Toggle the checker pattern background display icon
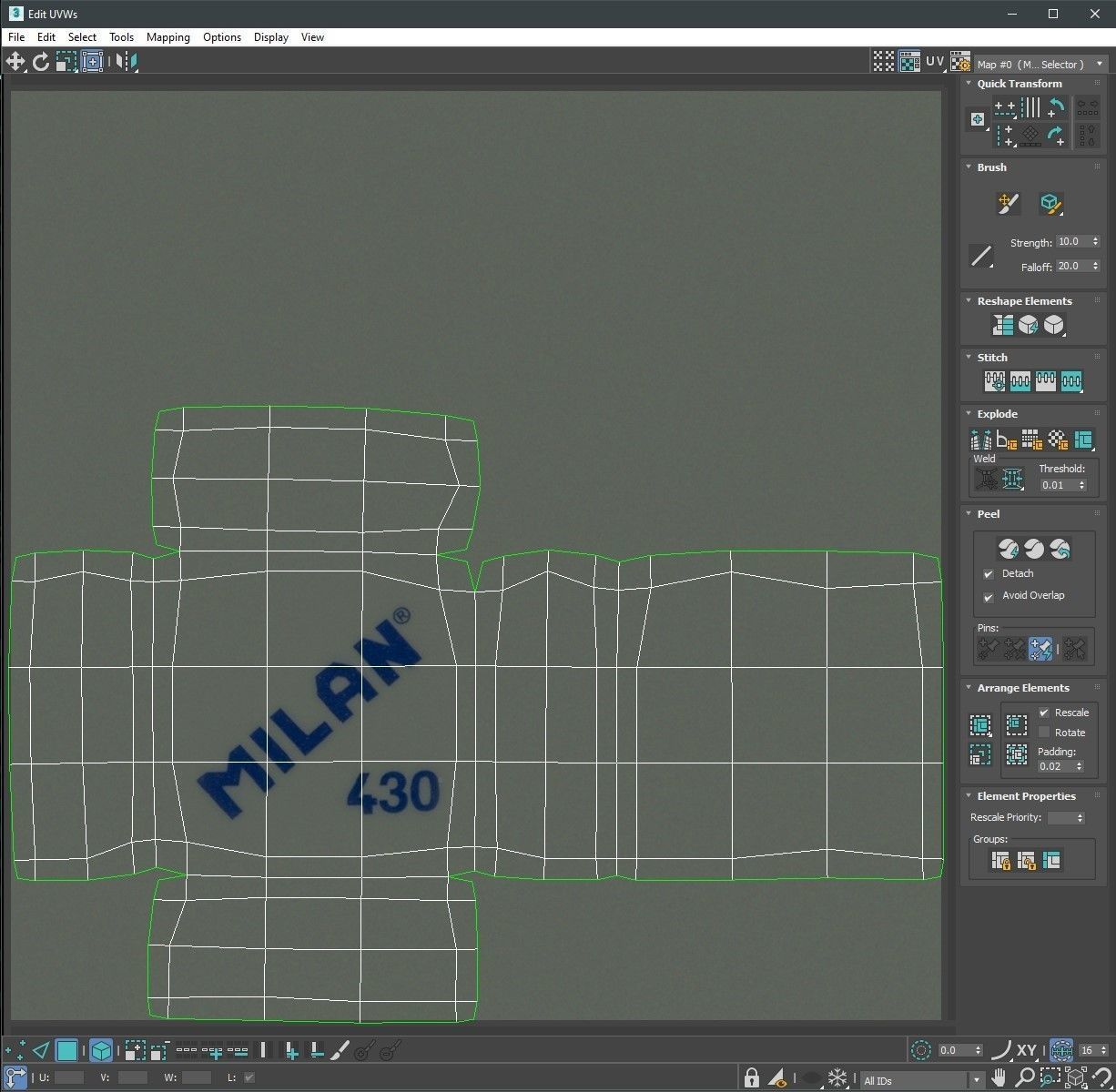The width and height of the screenshot is (1116, 1092). pyautogui.click(x=909, y=61)
